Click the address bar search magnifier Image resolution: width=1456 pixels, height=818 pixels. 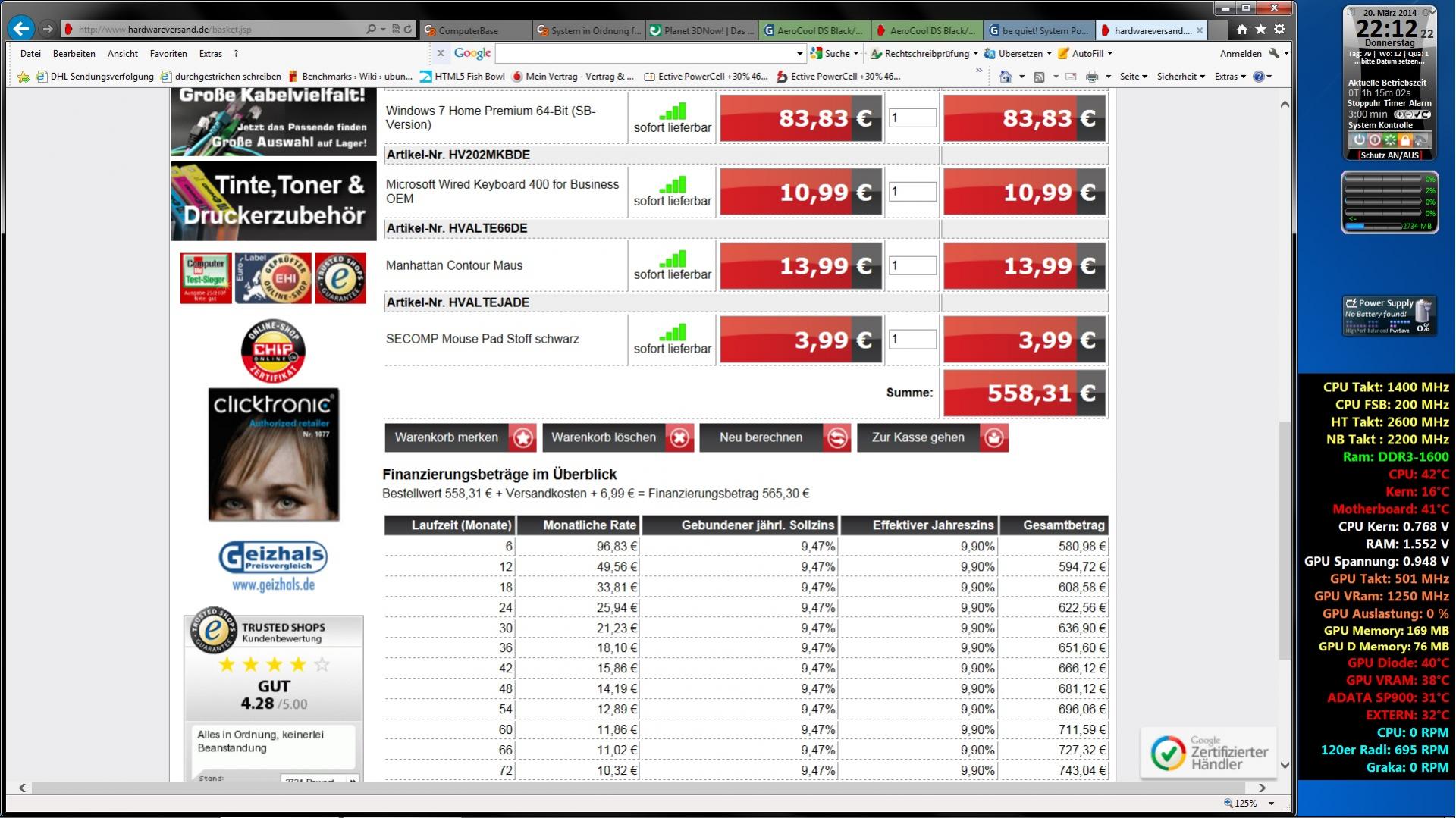371,29
